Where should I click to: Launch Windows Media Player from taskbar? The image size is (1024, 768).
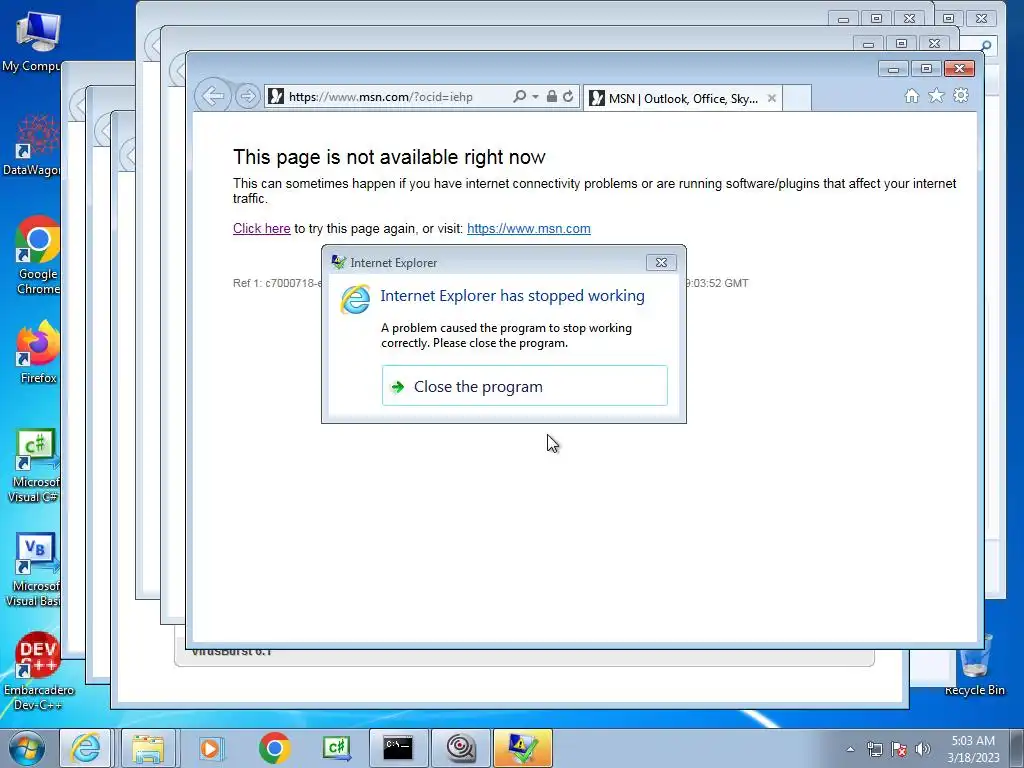210,748
